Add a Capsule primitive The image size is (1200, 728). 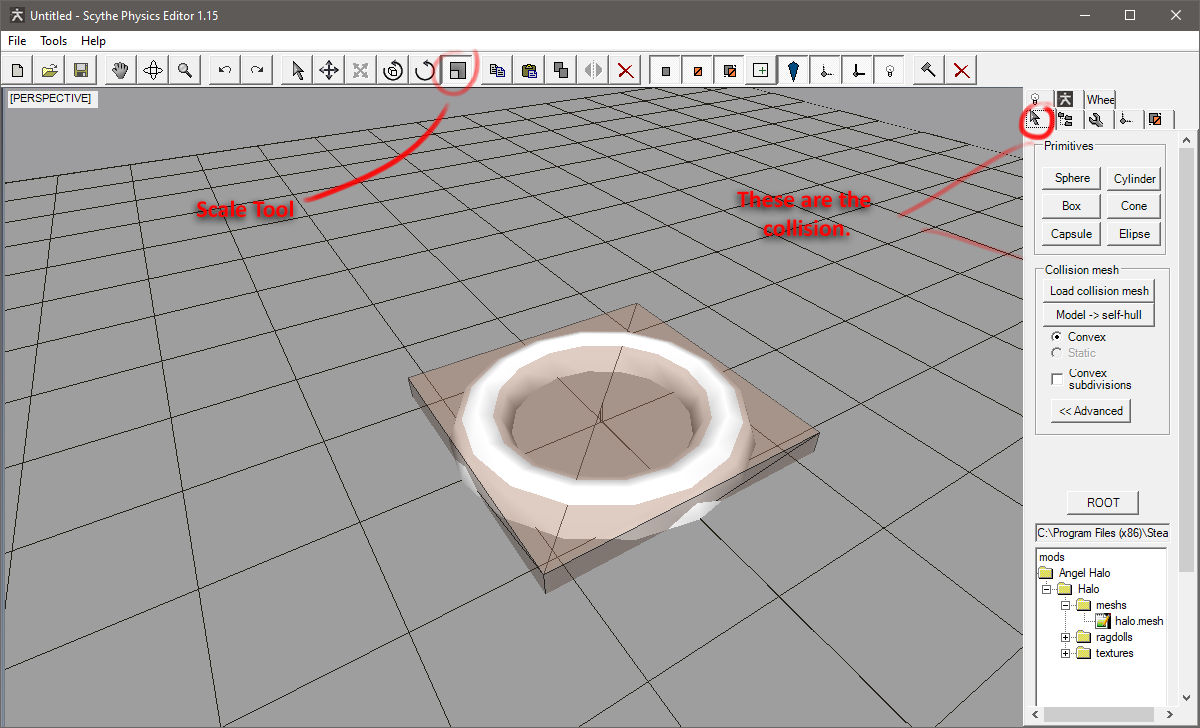1072,234
